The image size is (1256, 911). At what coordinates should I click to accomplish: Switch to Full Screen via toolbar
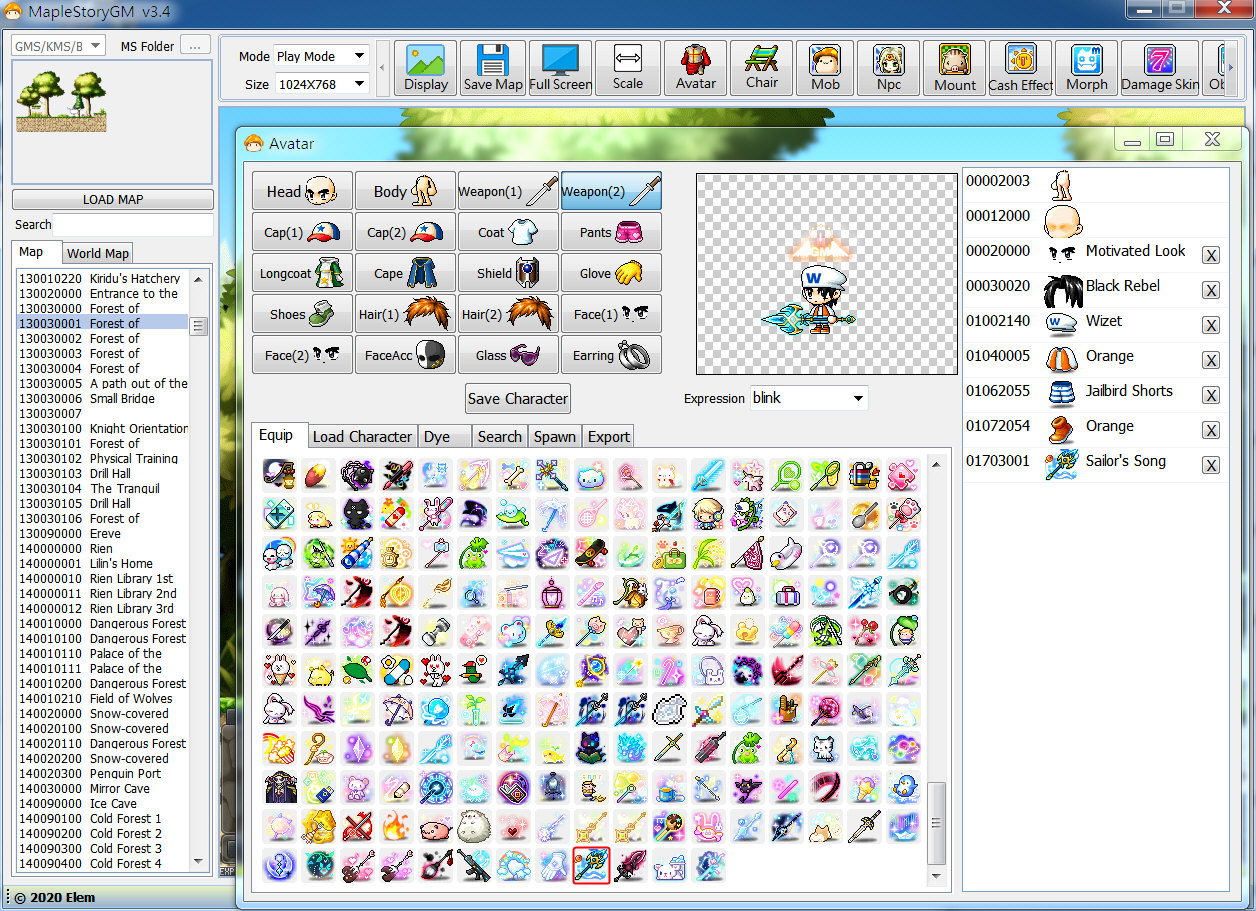pyautogui.click(x=560, y=68)
